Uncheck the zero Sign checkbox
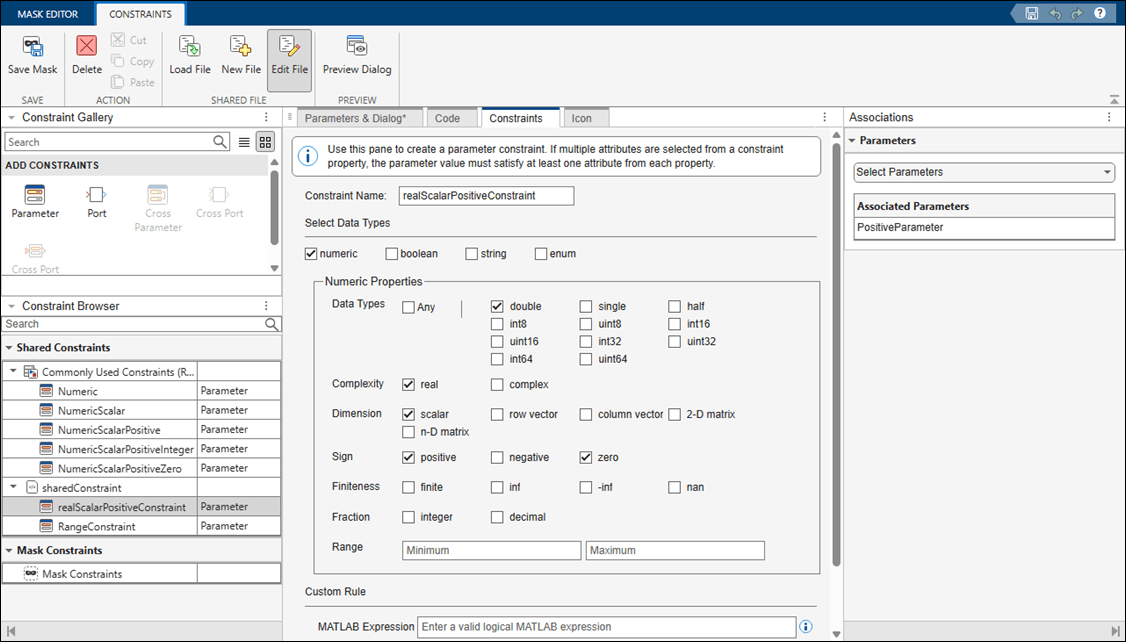 click(x=586, y=458)
